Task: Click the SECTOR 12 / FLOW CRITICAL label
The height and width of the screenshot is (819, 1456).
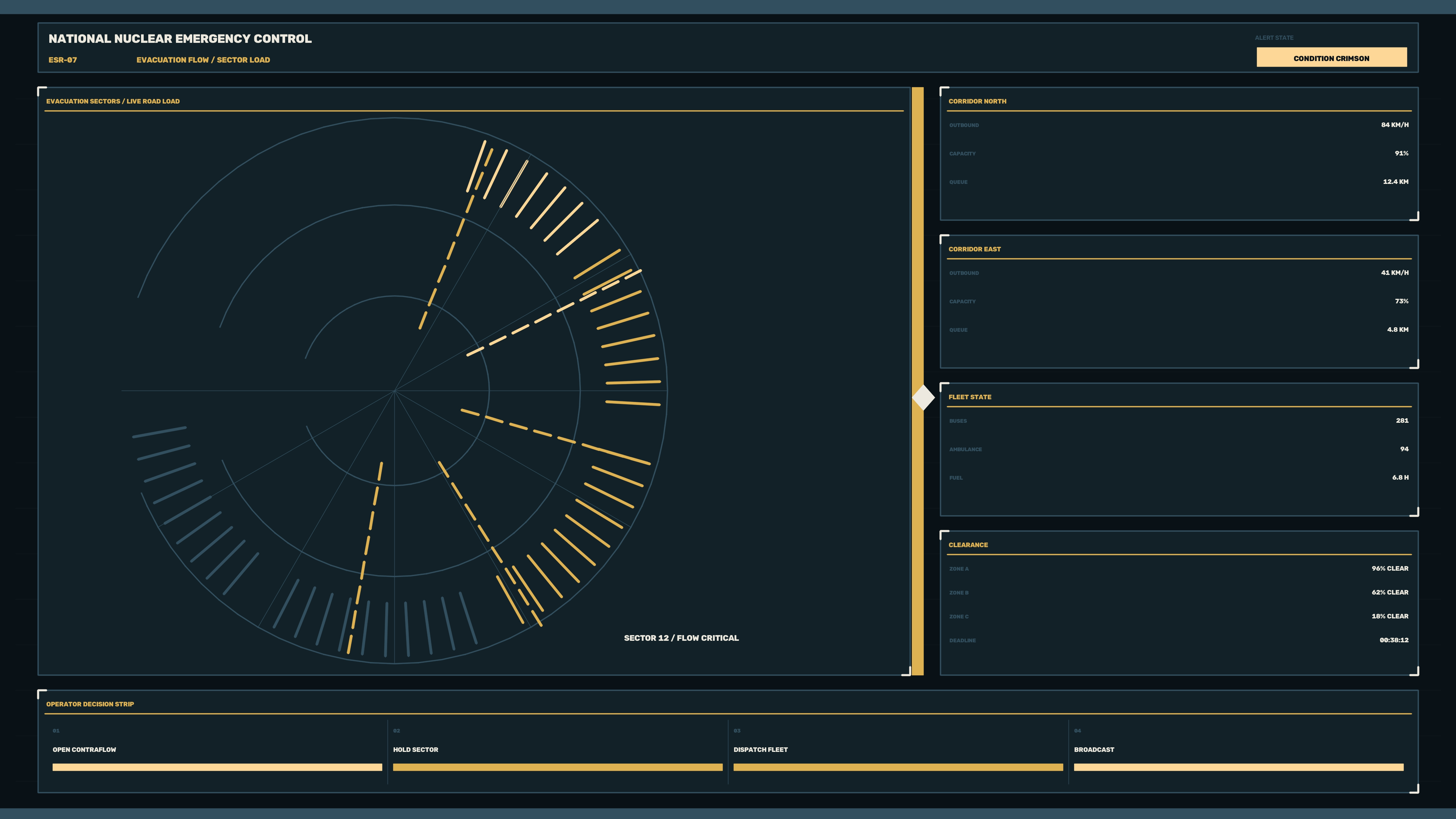Action: (x=681, y=637)
